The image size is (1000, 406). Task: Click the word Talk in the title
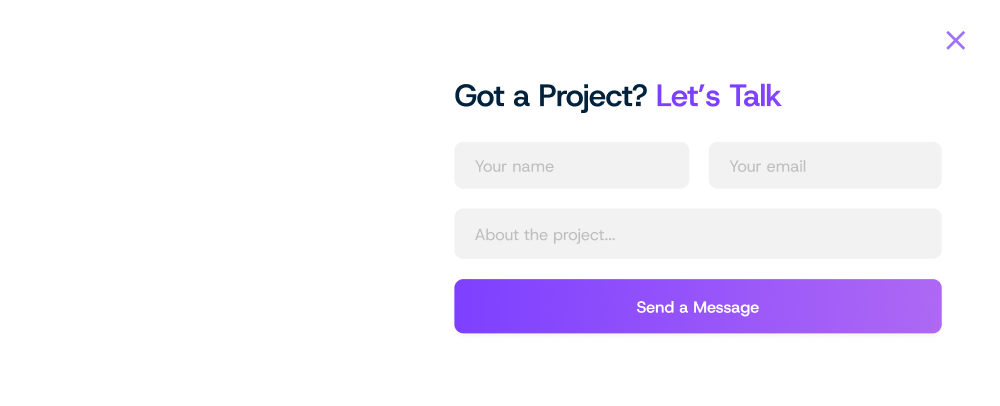(x=755, y=96)
